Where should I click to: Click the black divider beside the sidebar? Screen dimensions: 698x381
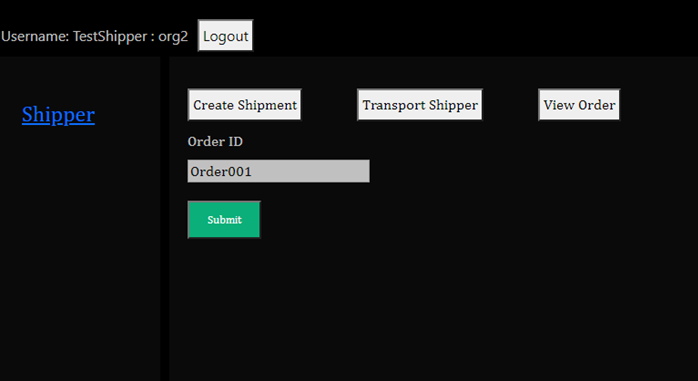(x=165, y=218)
